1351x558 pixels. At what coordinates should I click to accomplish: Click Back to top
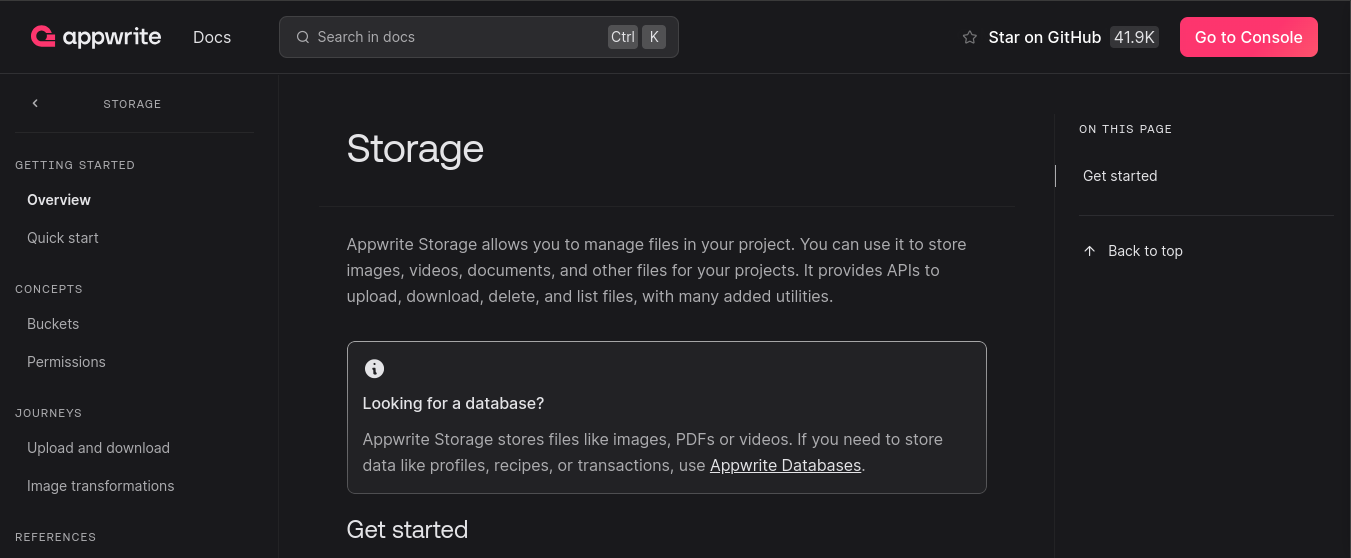pos(1145,251)
